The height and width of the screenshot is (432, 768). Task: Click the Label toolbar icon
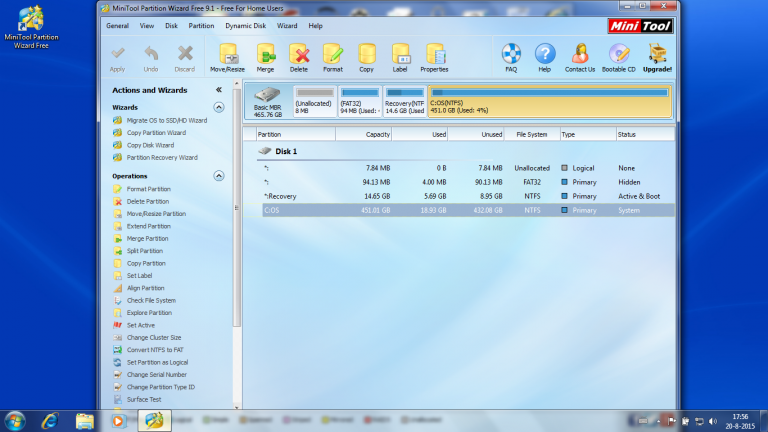click(400, 56)
